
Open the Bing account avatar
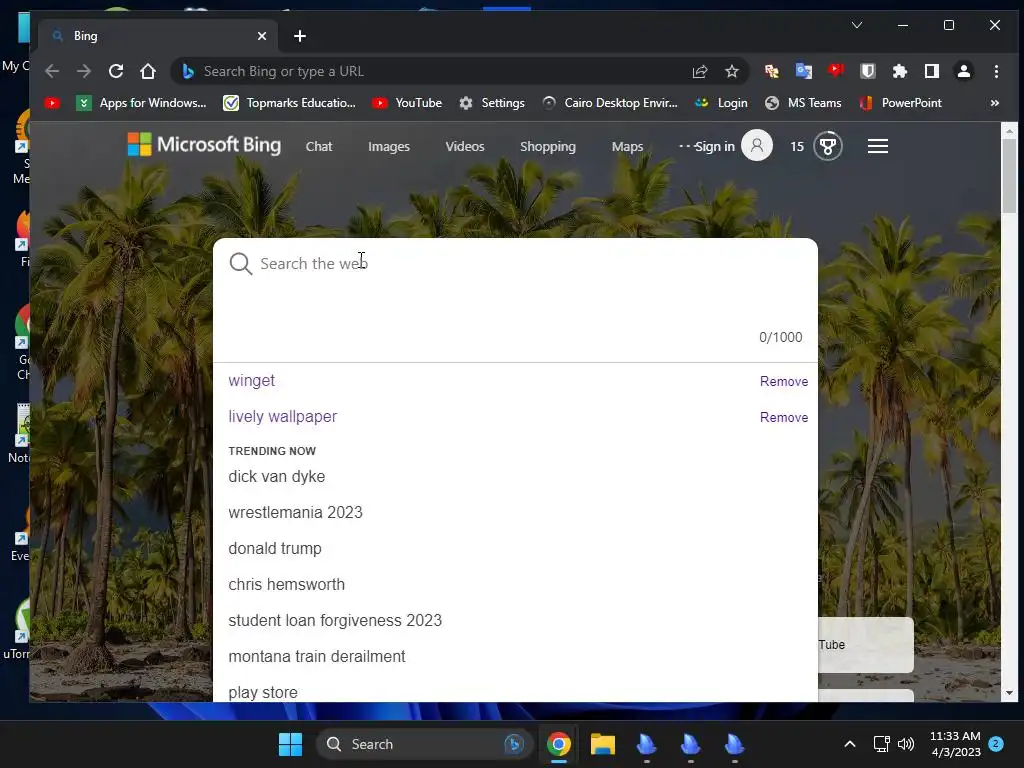click(x=757, y=145)
